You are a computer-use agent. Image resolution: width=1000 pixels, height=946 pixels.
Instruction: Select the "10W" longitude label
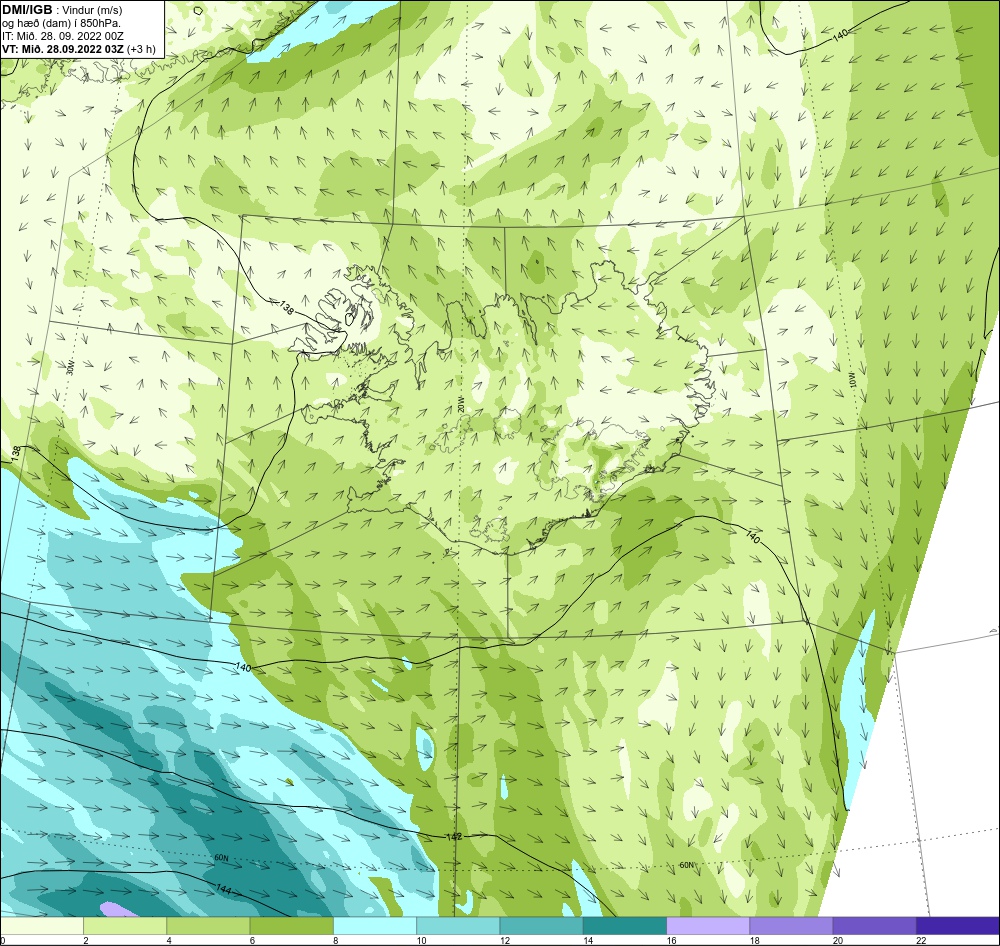coord(852,379)
